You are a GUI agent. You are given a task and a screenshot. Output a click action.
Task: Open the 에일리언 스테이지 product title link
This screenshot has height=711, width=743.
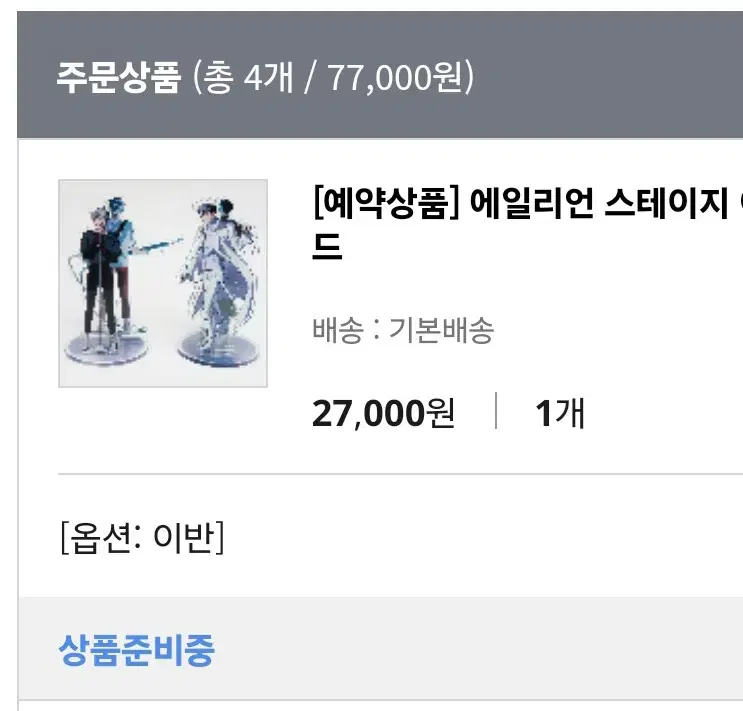click(x=527, y=225)
